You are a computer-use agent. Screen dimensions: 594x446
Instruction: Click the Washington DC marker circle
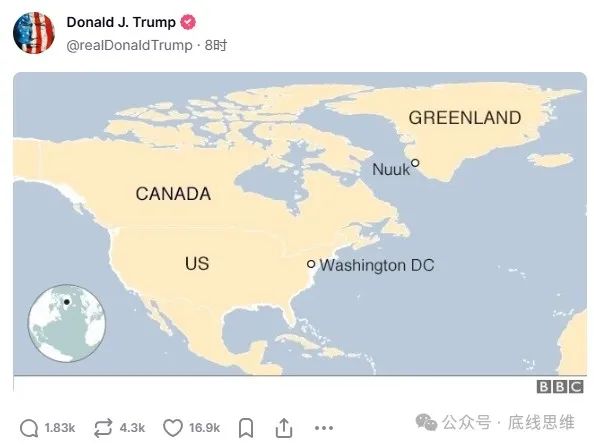coord(311,264)
